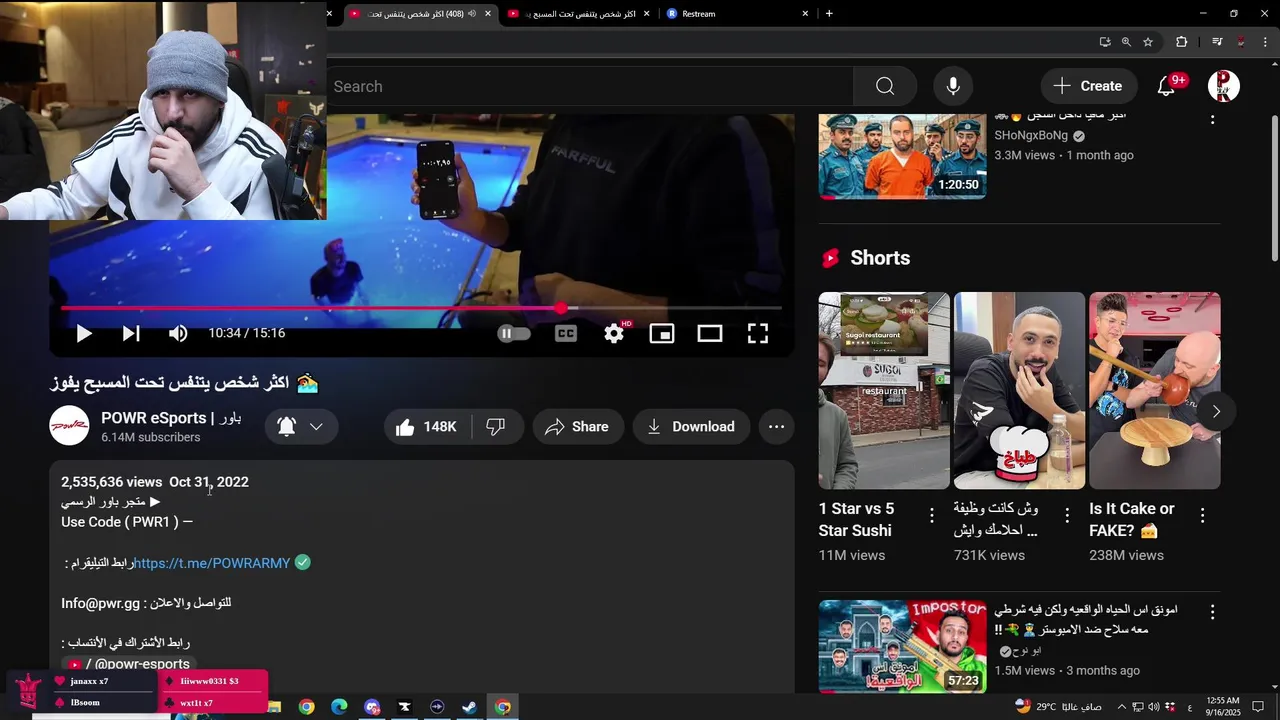The height and width of the screenshot is (720, 1280).
Task: Open the notifications bell showing 9+
Action: point(1167,86)
